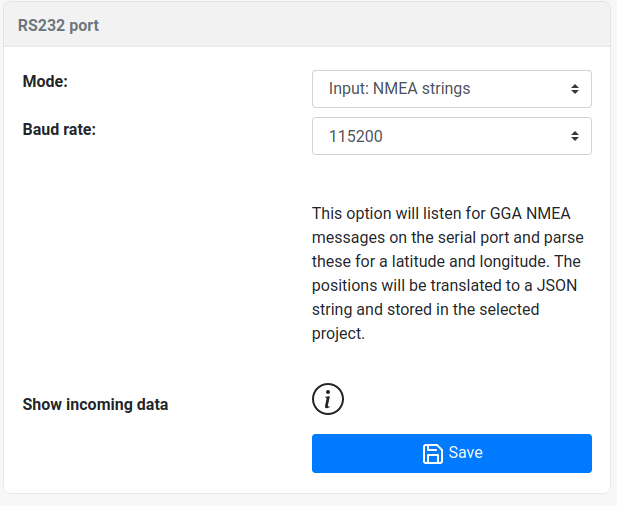The image size is (617, 506).
Task: Click the floppy disk icon on Save
Action: click(x=433, y=453)
